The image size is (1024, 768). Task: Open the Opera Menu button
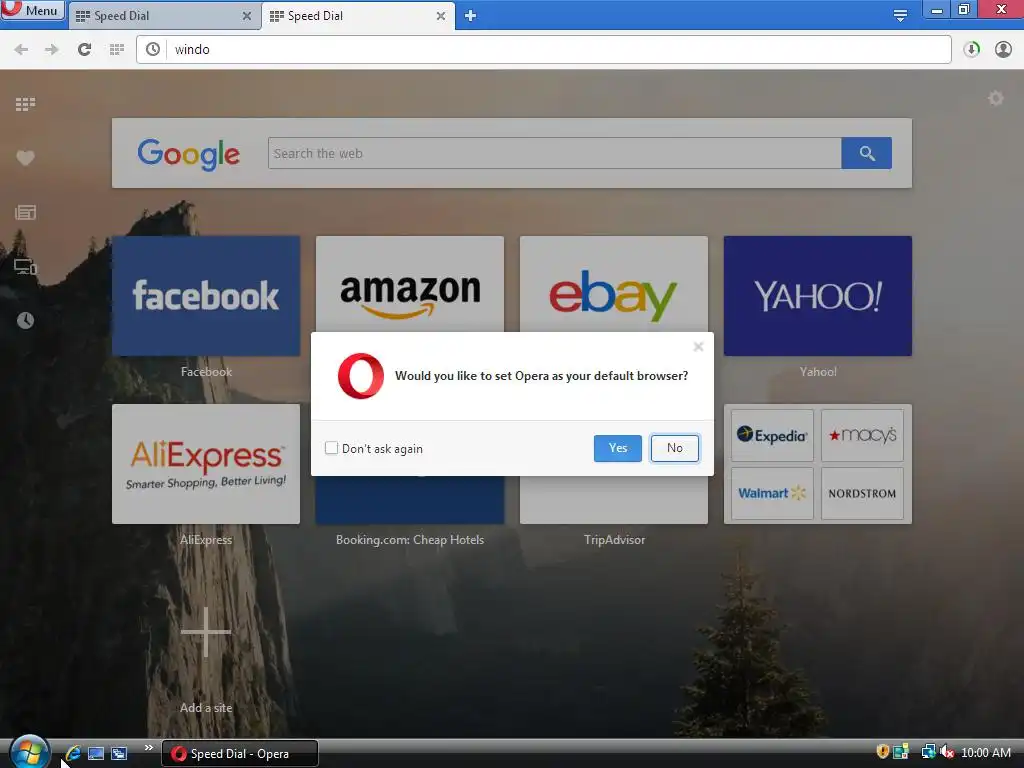(33, 10)
